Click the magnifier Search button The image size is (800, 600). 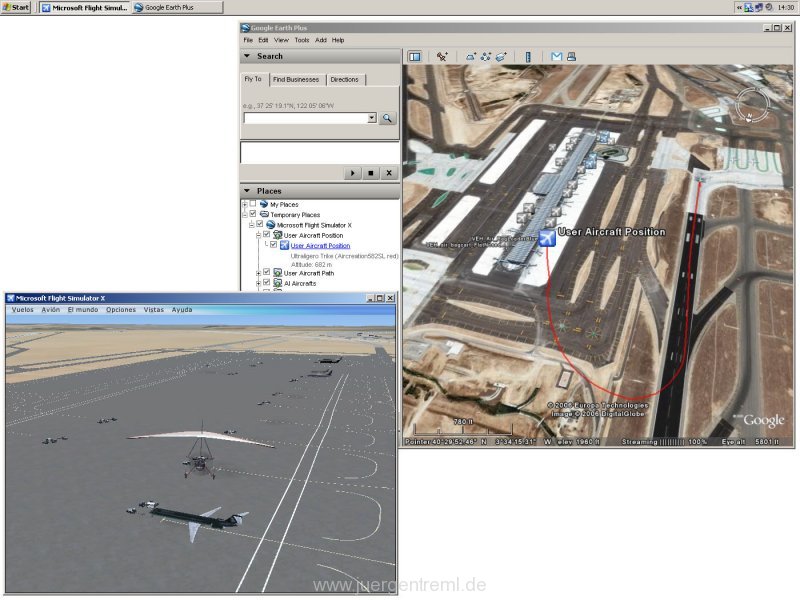pos(387,118)
